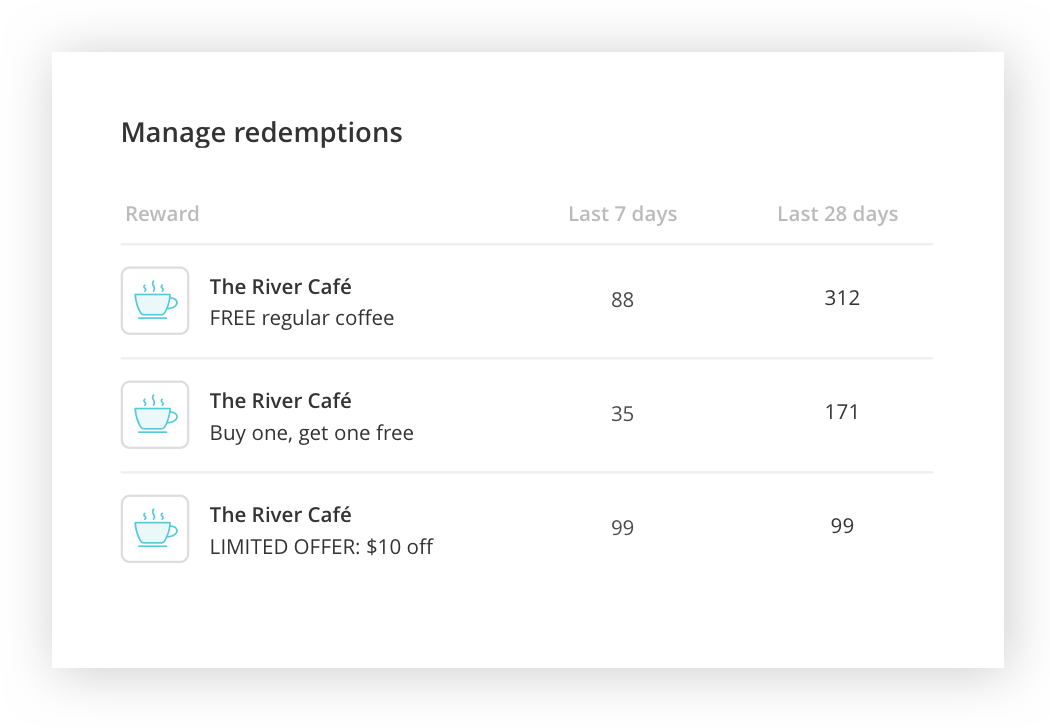Click the 171 redemptions count in second row
This screenshot has width=1050, height=728.
[842, 412]
